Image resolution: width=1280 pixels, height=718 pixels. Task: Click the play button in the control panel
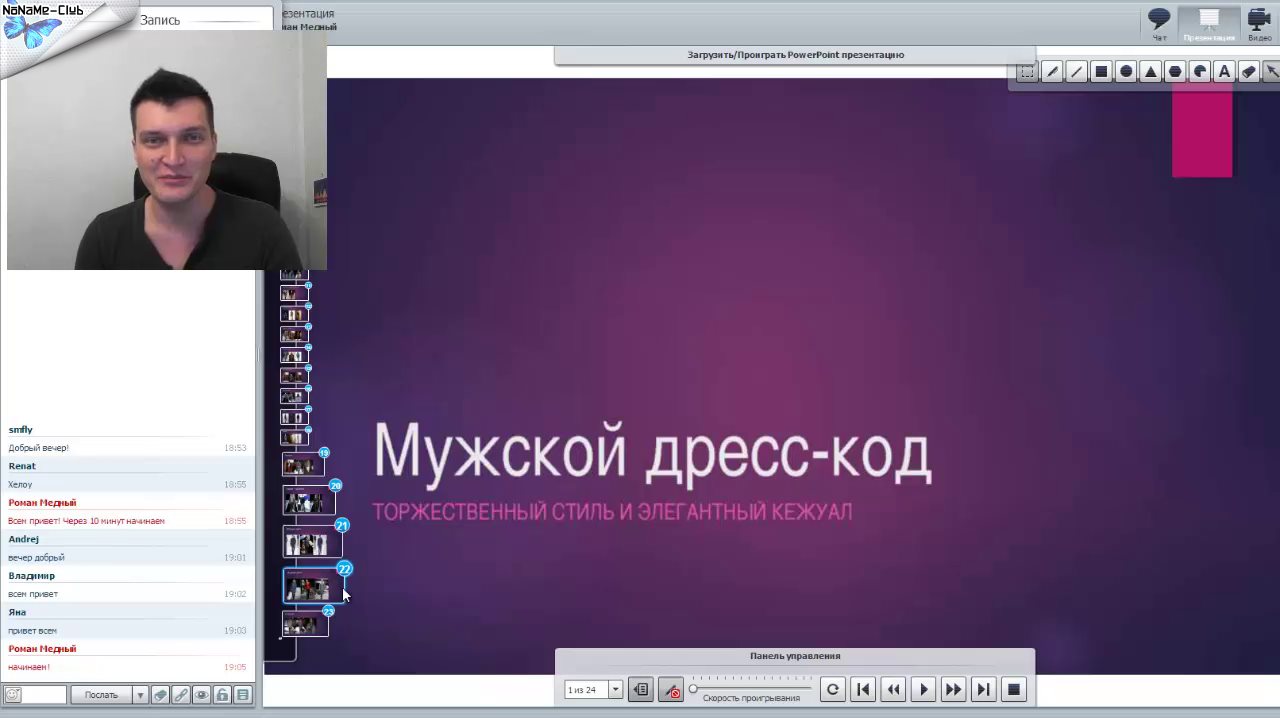(x=923, y=689)
